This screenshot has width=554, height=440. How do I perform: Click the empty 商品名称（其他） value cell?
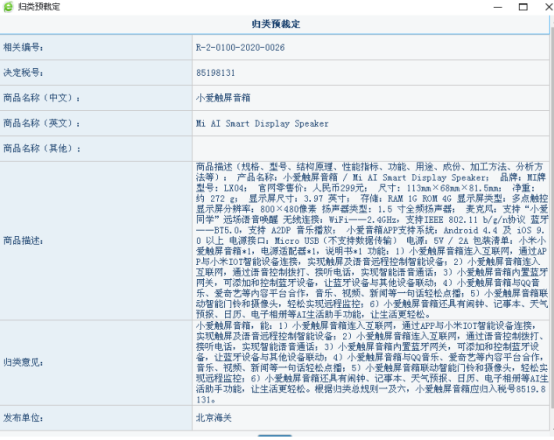tap(371, 149)
